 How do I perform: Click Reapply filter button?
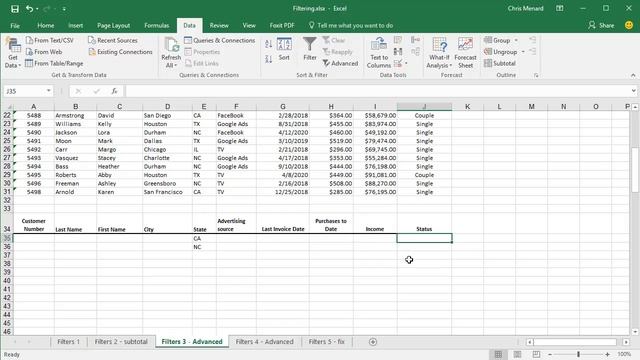click(338, 52)
